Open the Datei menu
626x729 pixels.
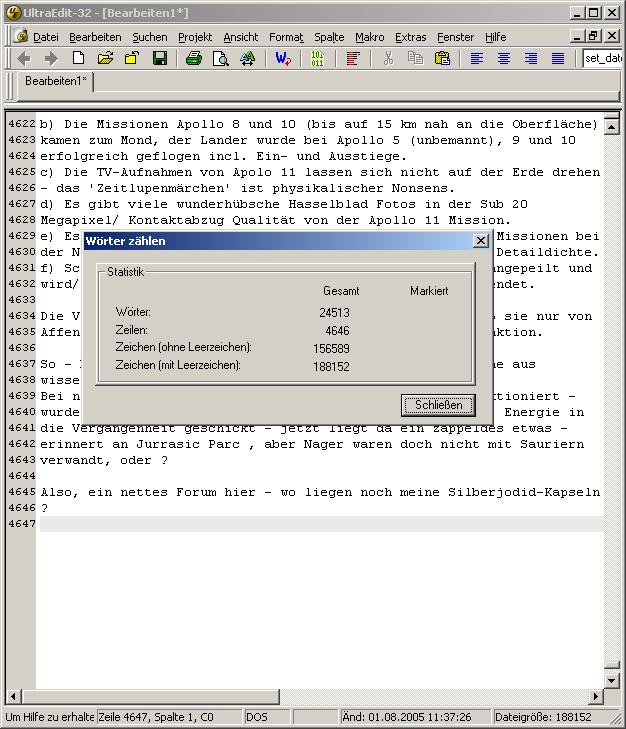pos(46,37)
